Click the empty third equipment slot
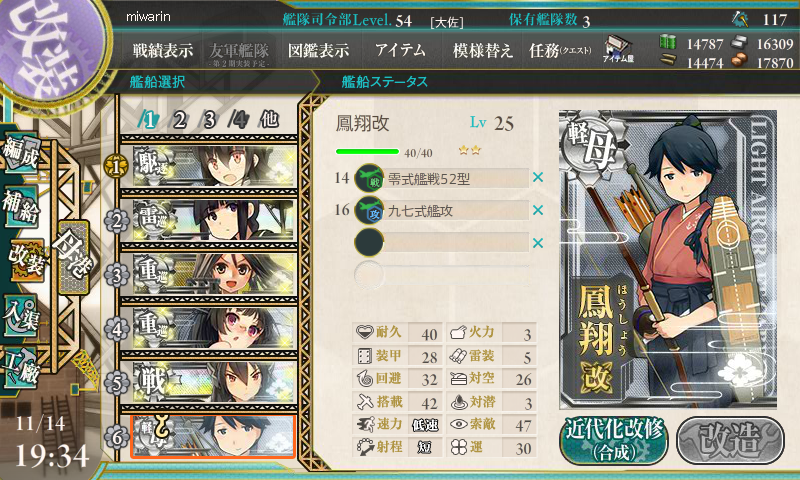Image resolution: width=800 pixels, height=480 pixels. [442, 243]
